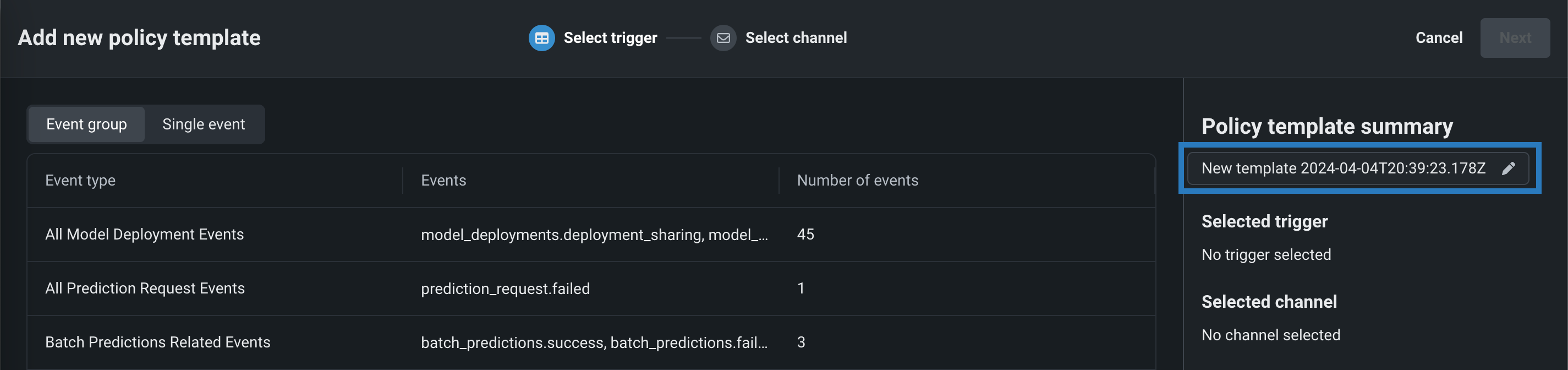Viewport: 1568px width, 370px height.
Task: Click the Select channel envelope icon
Action: 723,38
